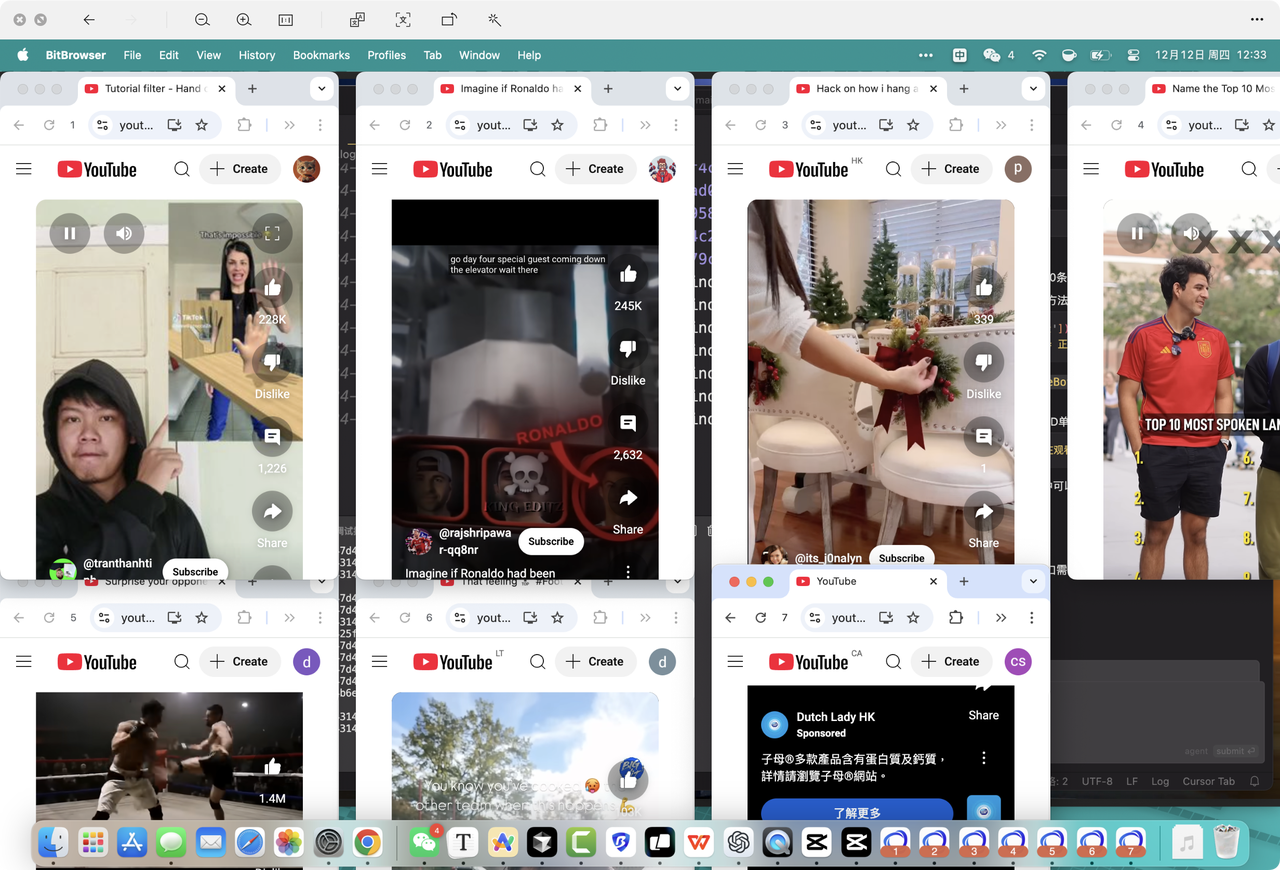
Task: Like the Ronaldo video showing 245K
Action: [628, 274]
